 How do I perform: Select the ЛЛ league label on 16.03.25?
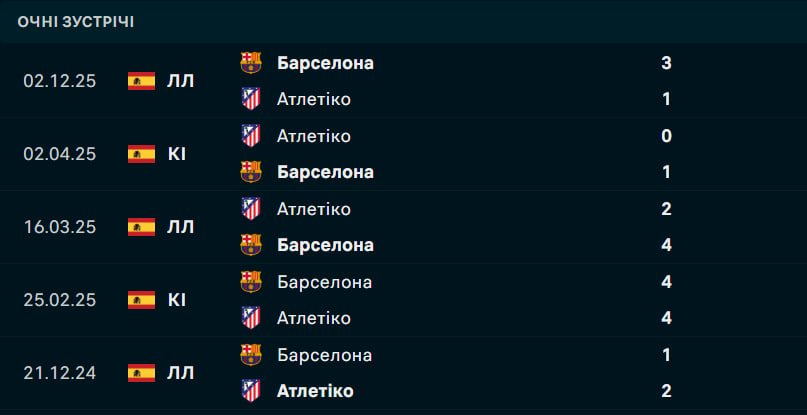(181, 227)
